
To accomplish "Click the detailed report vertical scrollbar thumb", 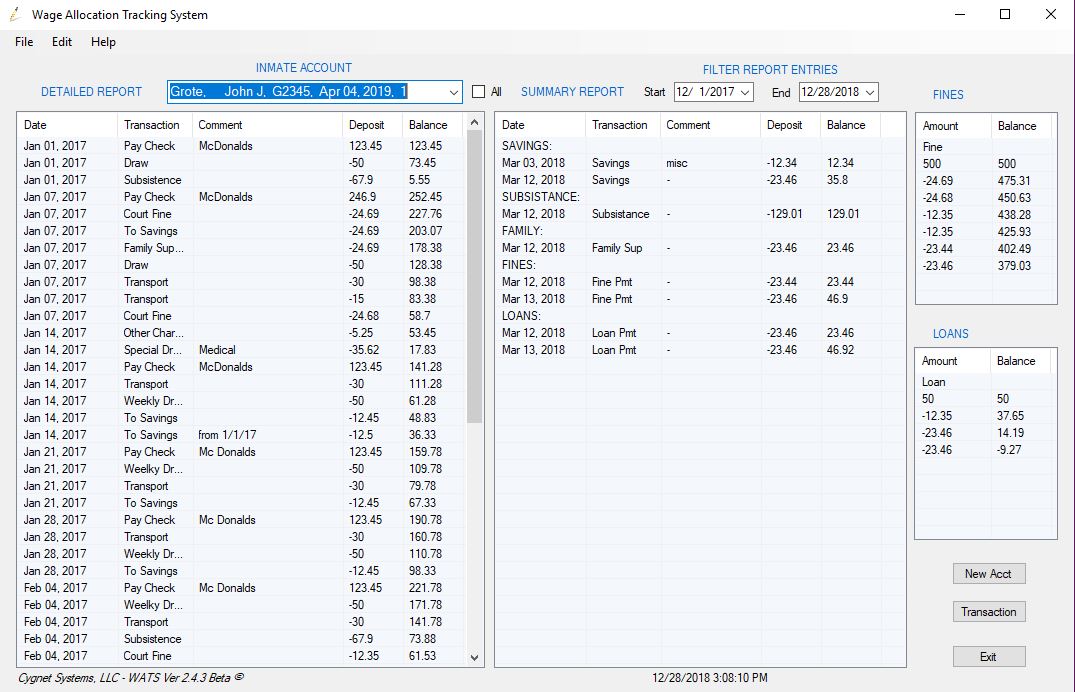I will click(474, 280).
